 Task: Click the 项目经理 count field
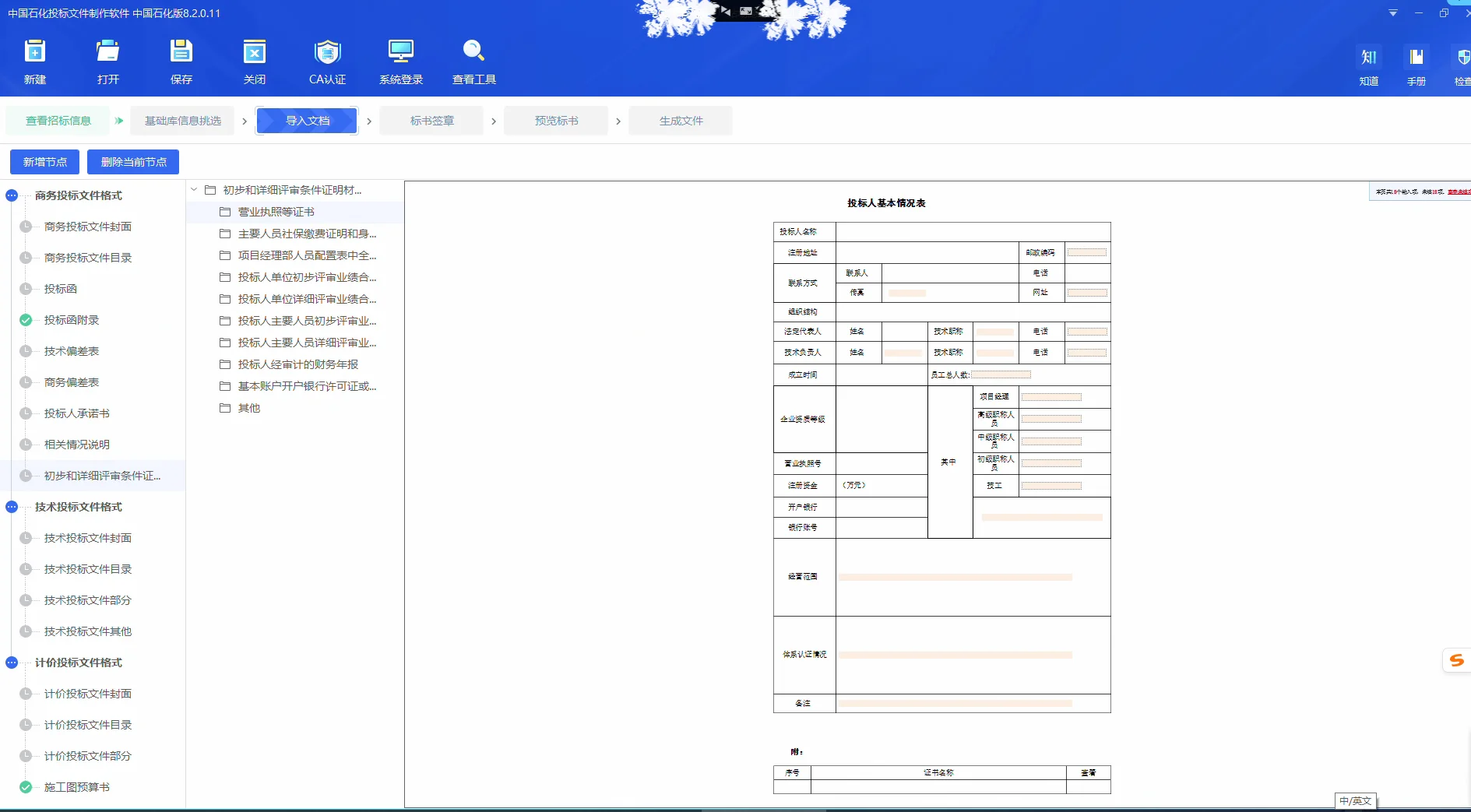pos(1051,397)
